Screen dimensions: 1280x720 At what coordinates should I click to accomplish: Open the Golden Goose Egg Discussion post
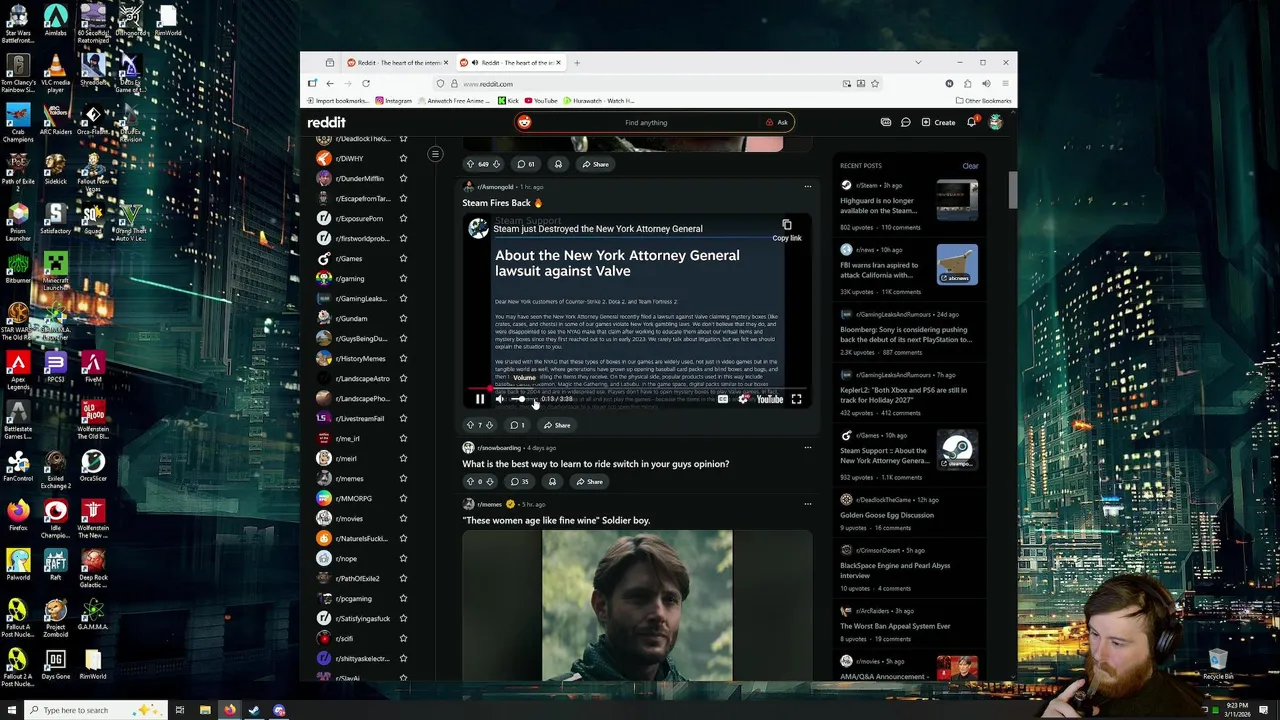point(887,515)
